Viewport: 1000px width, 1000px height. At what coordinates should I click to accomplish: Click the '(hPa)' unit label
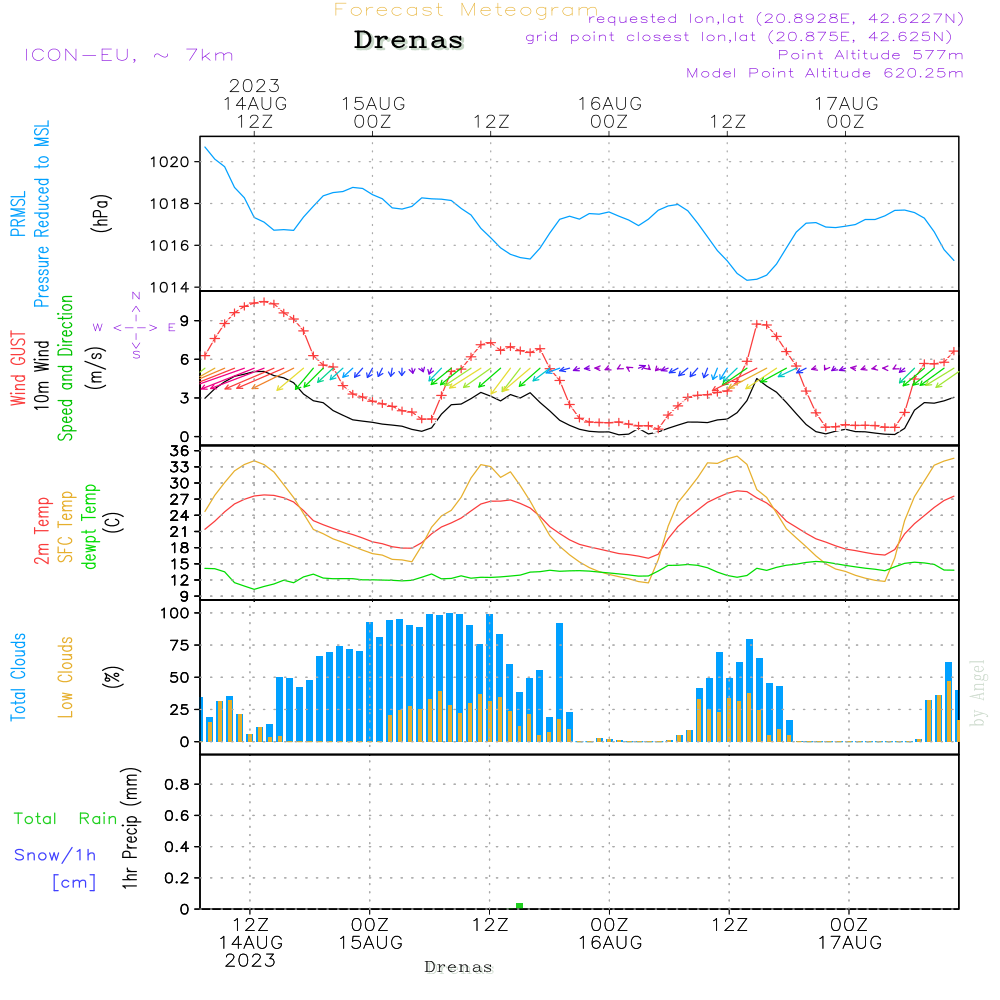101,213
